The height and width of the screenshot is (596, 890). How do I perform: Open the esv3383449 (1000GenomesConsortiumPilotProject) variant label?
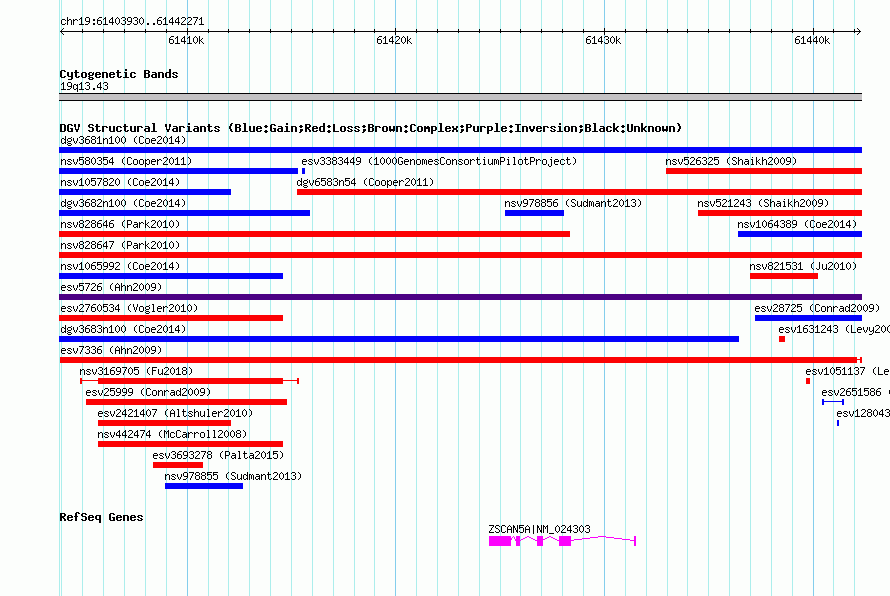[439, 161]
